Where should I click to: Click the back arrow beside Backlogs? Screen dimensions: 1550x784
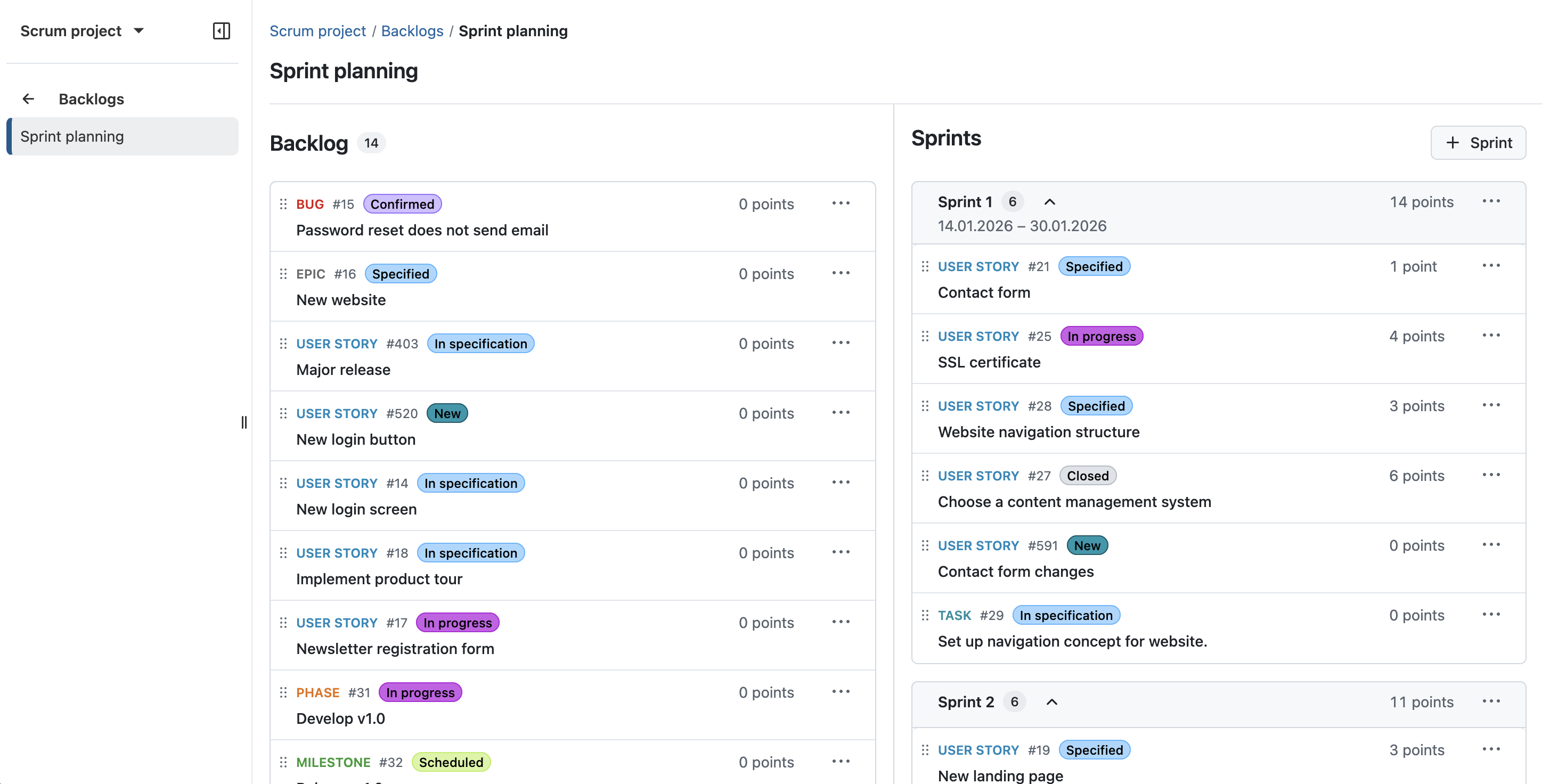pyautogui.click(x=28, y=99)
